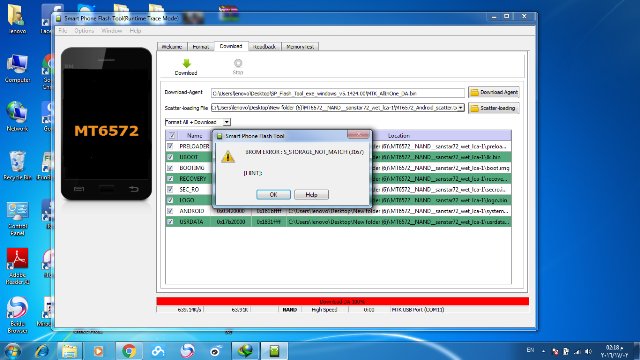Click the ANDROID row name cell
Image resolution: width=640 pixels, height=360 pixels.
tap(192, 211)
